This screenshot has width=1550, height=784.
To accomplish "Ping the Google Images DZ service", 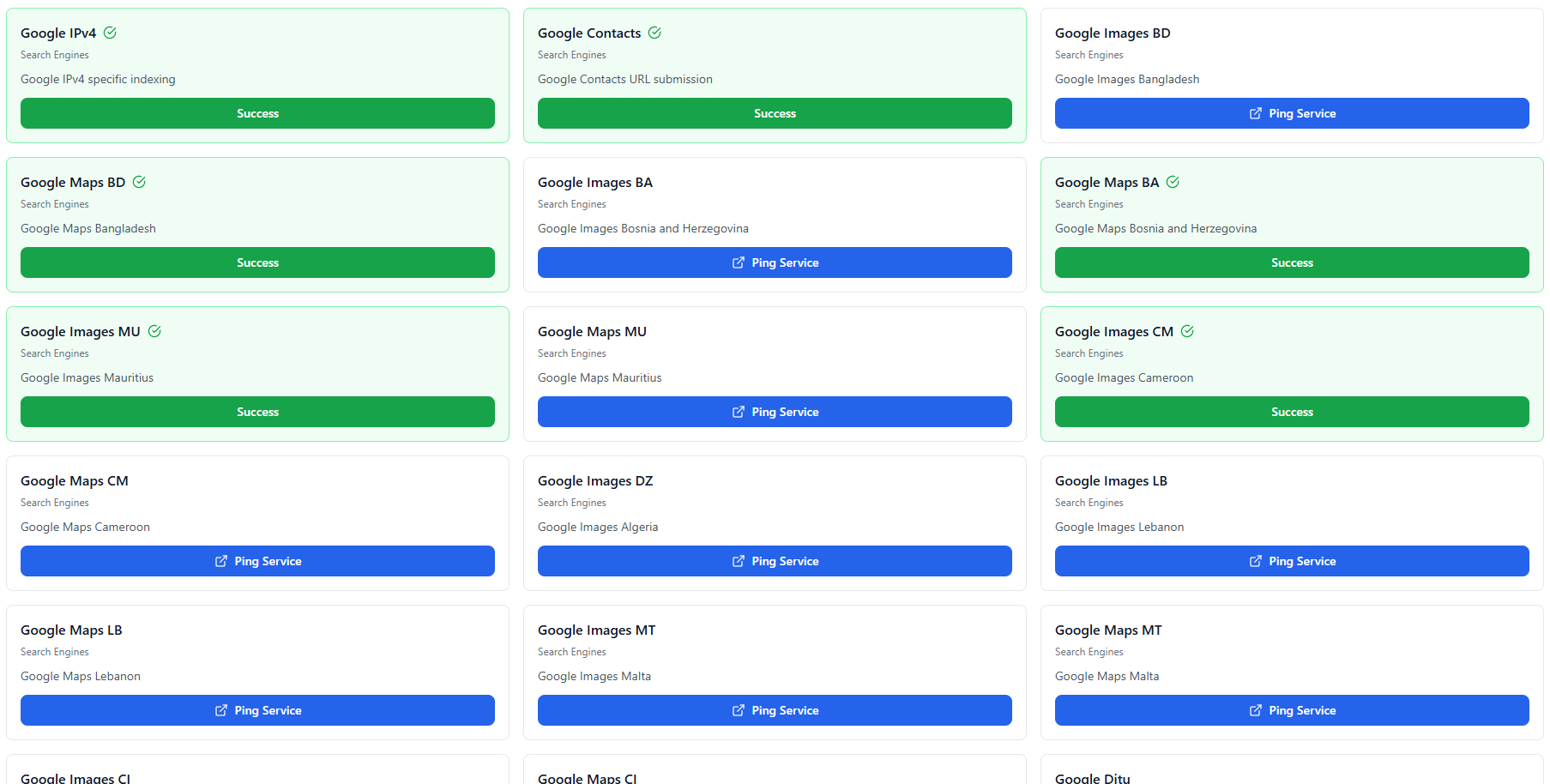I will tap(774, 561).
